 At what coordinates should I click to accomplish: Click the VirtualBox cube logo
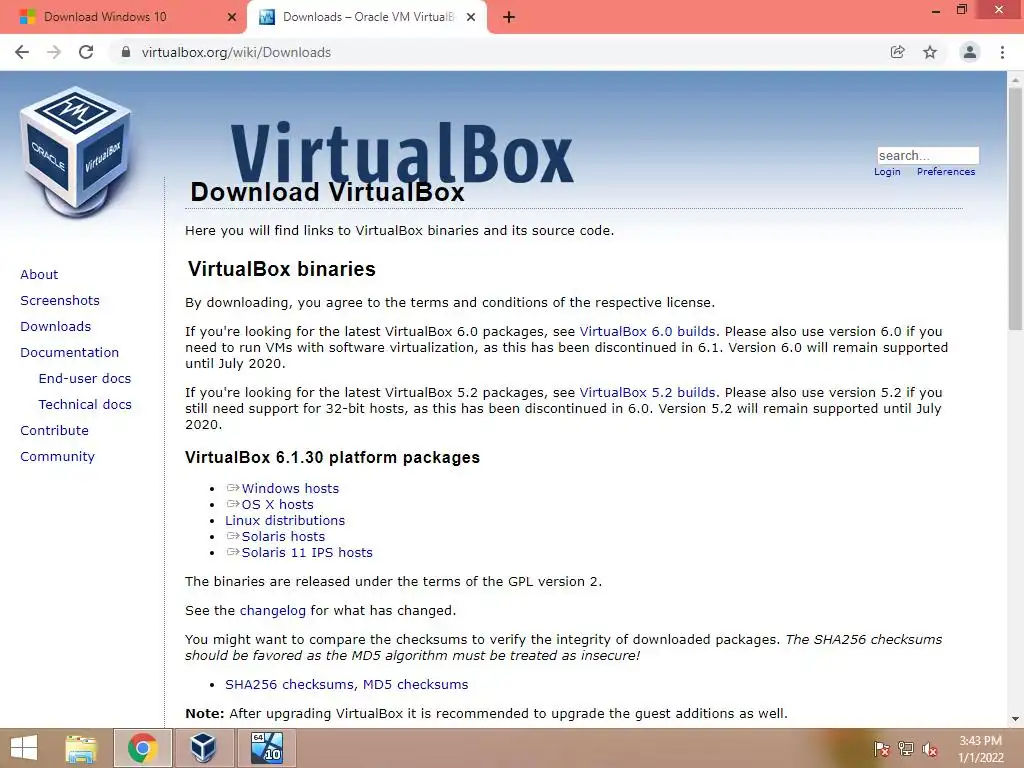(76, 152)
